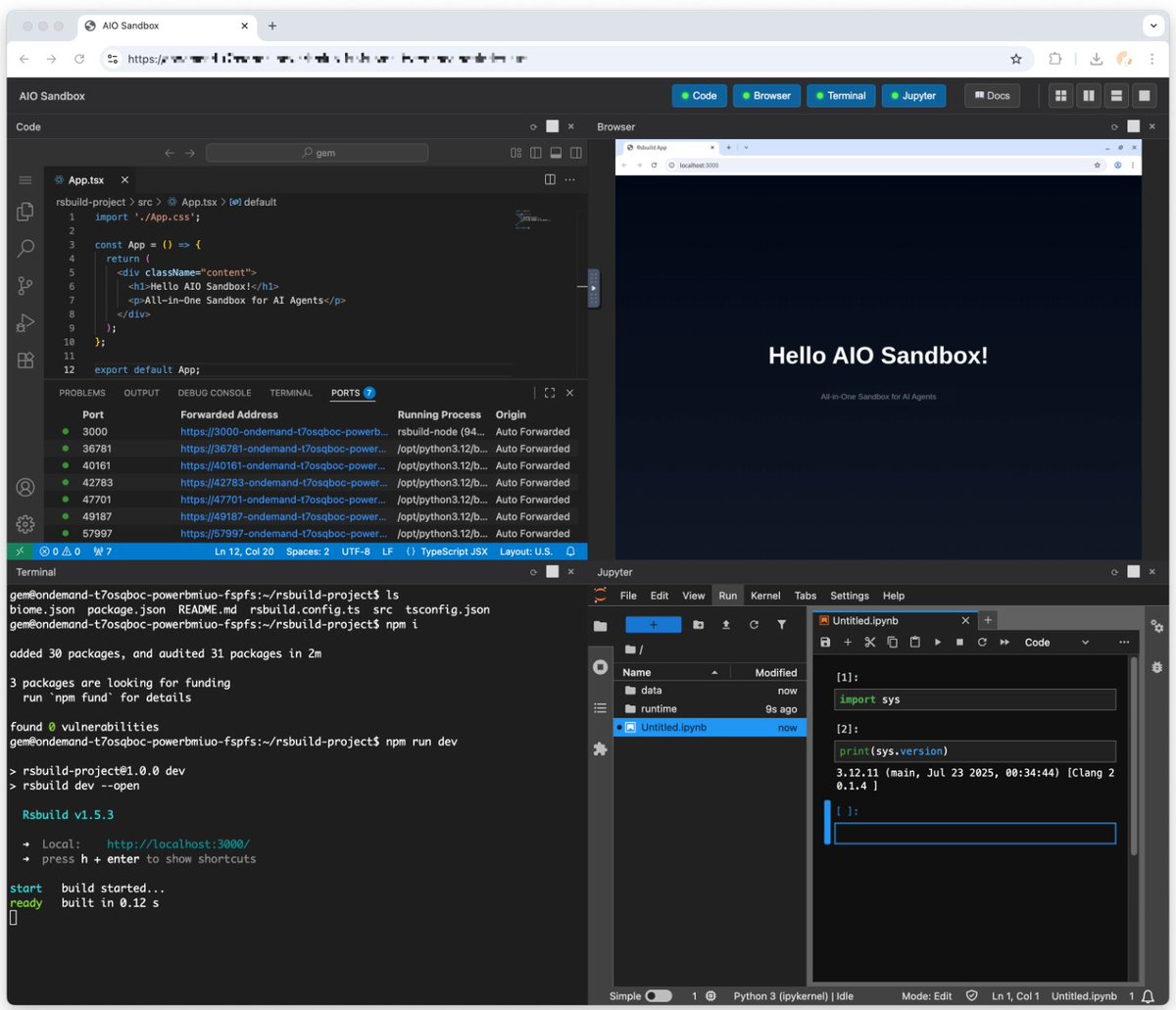Open notebook toolbar overflow ellipsis
This screenshot has width=1176, height=1010.
[1123, 643]
